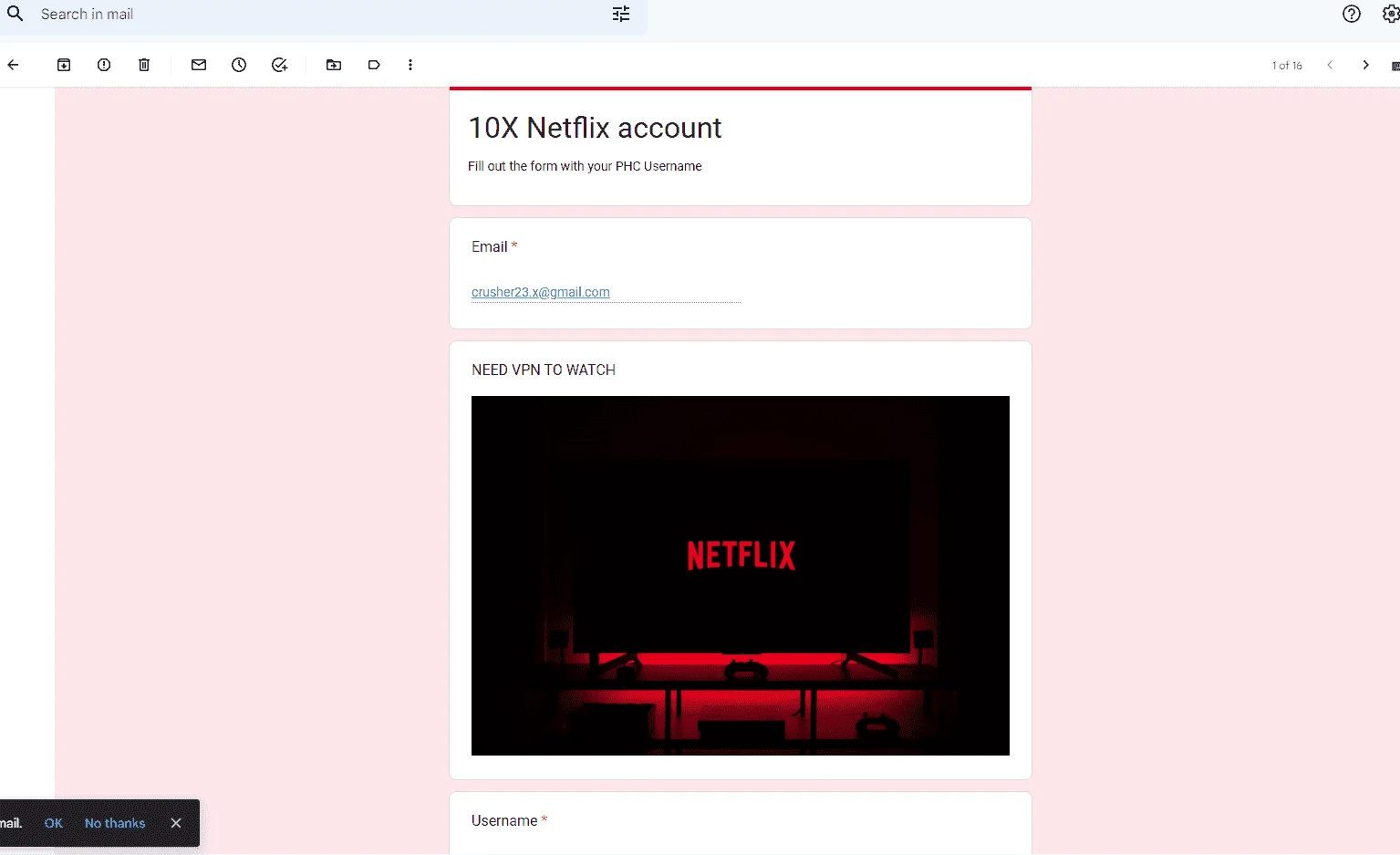The height and width of the screenshot is (855, 1400).
Task: Click the Netflix TV image
Action: coord(741,576)
